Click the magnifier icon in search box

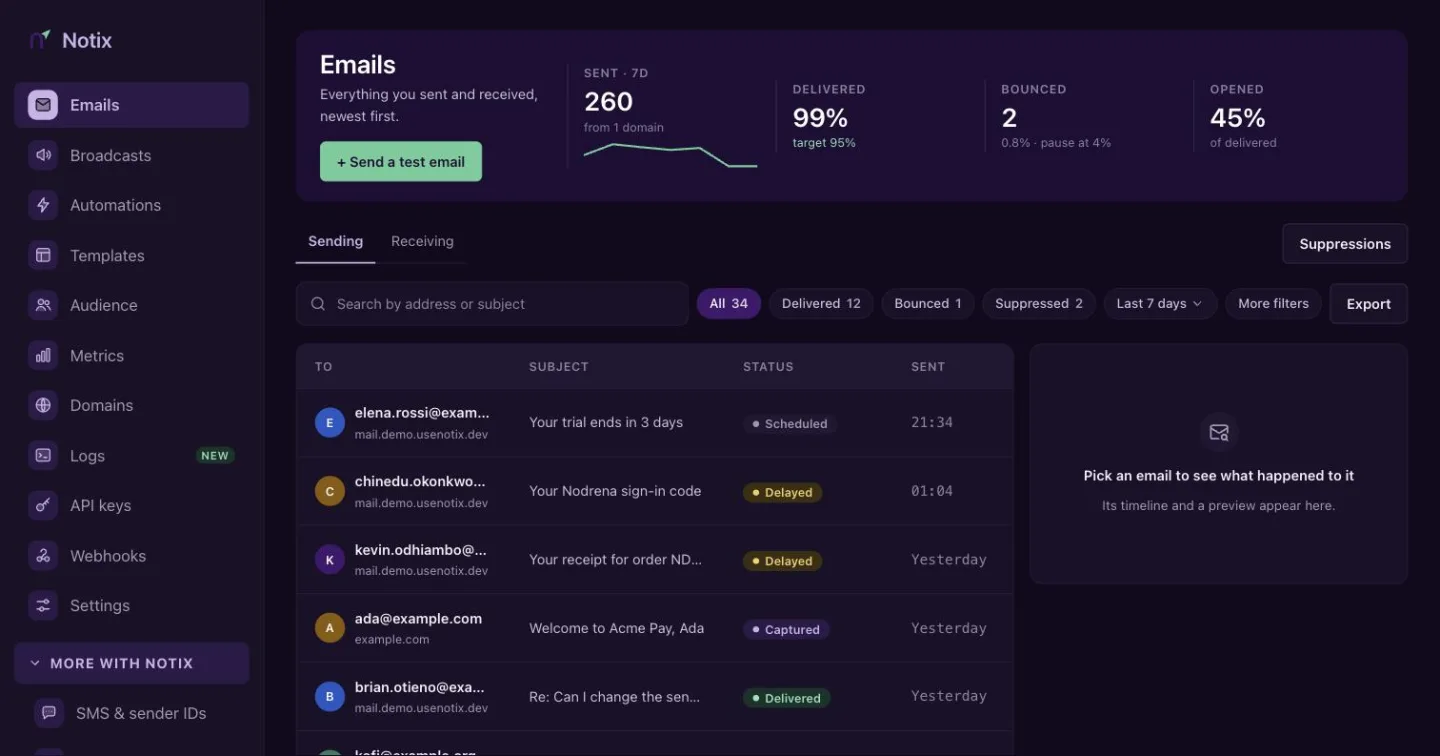point(318,304)
